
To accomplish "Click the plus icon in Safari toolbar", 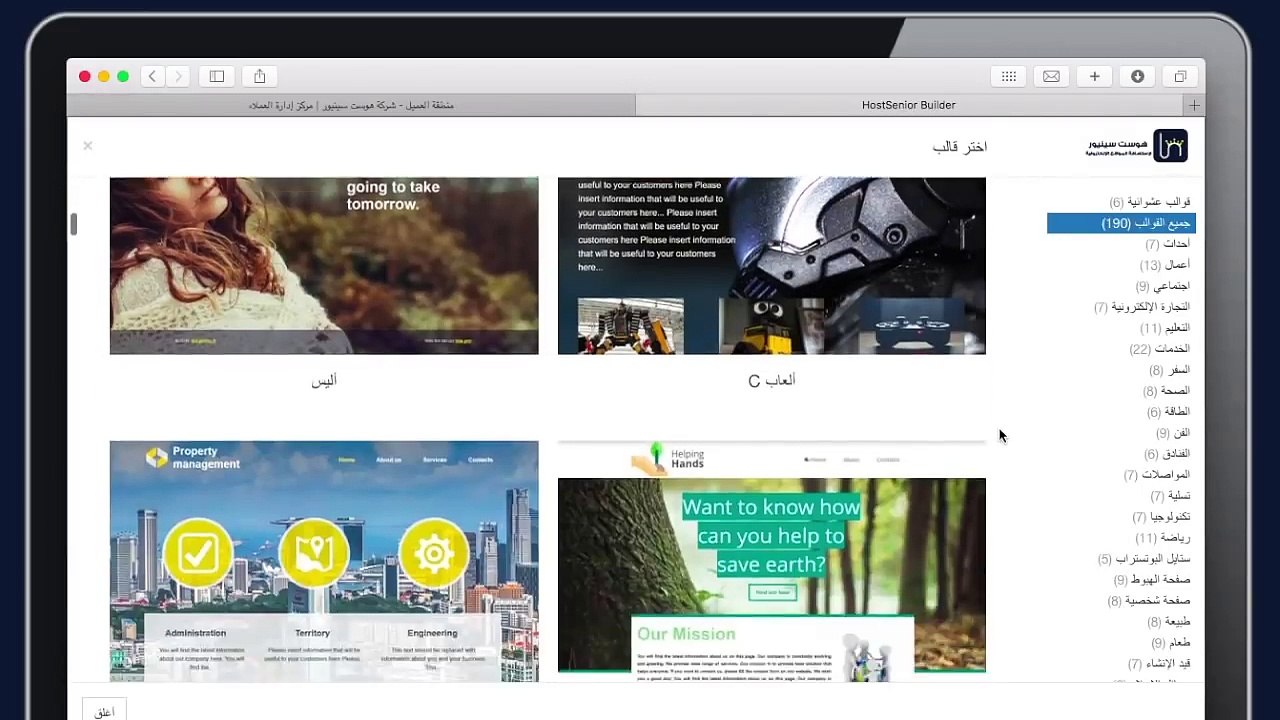I will coord(1095,76).
